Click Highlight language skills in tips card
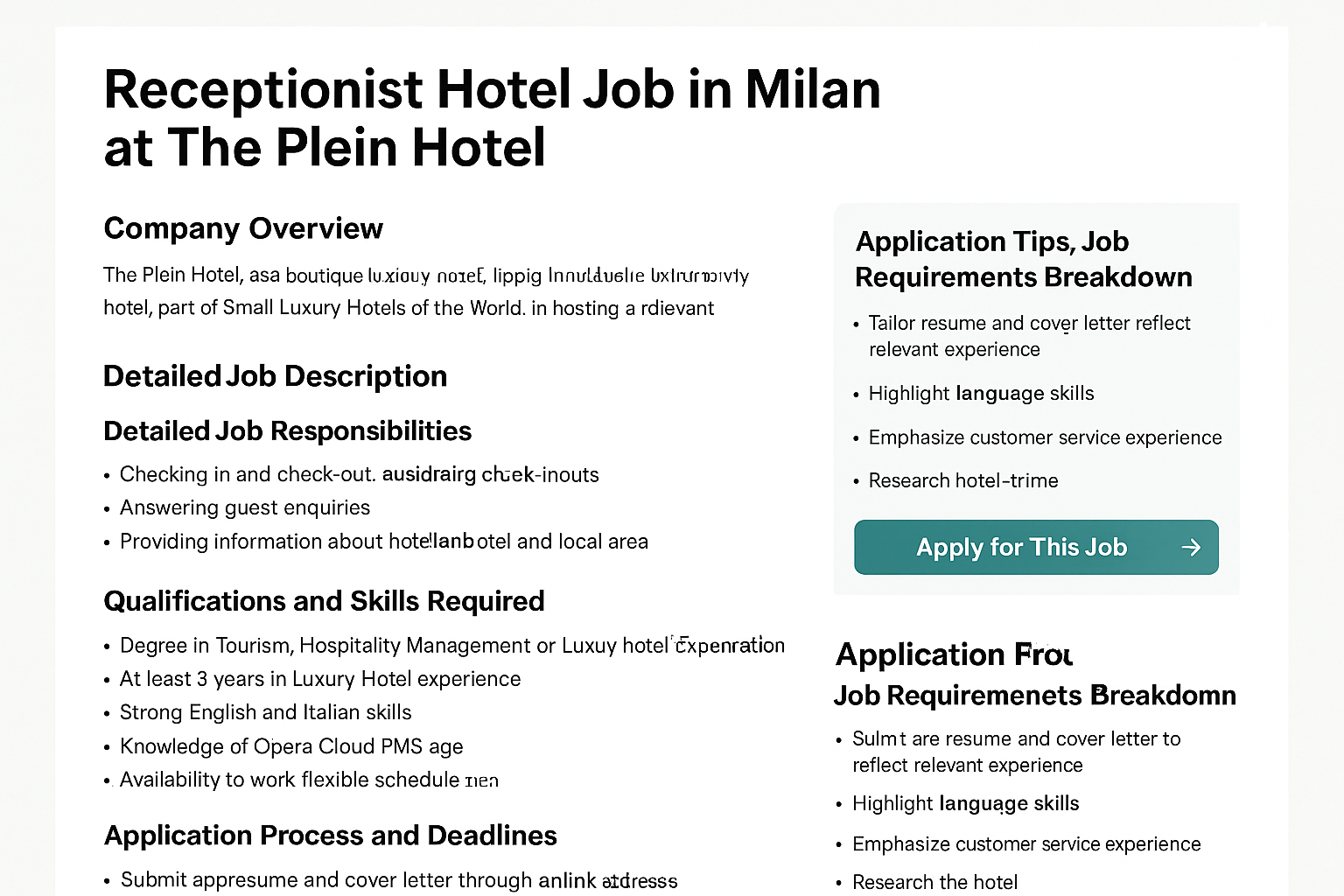 point(982,394)
